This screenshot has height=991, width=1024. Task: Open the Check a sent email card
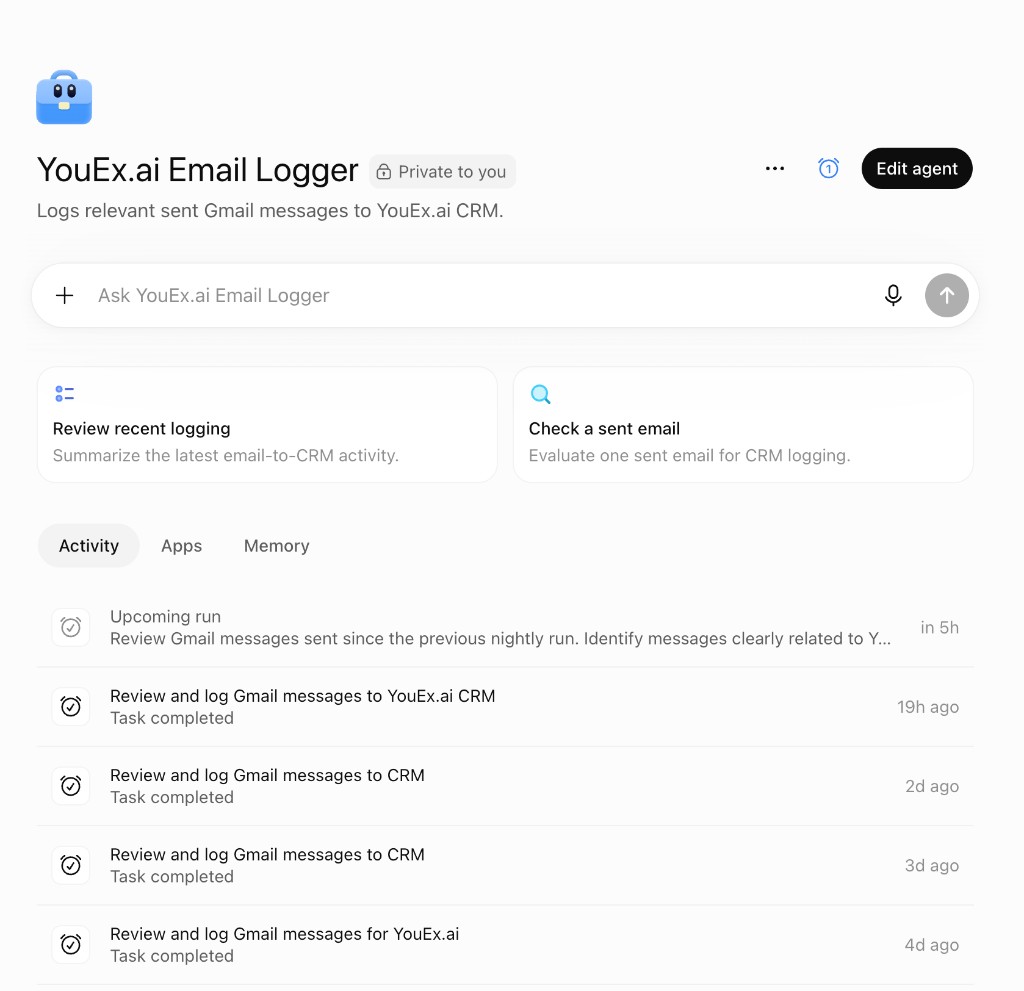pos(743,425)
